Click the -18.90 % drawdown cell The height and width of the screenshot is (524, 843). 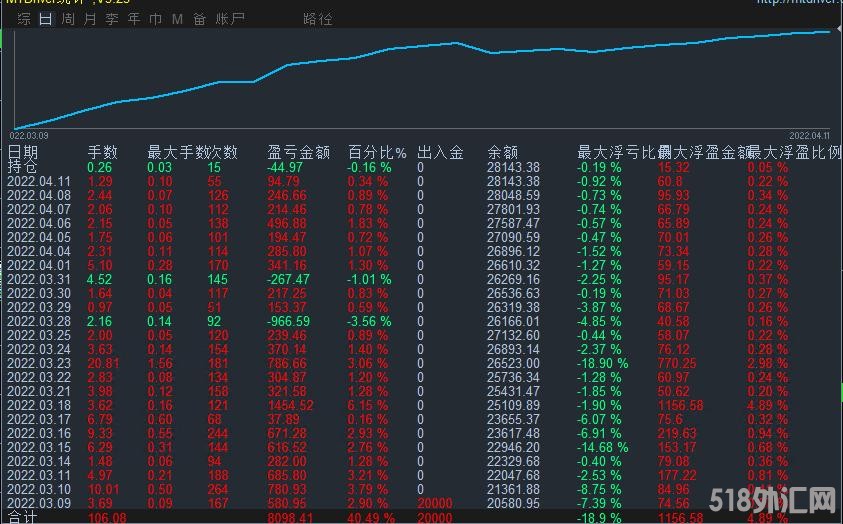[x=603, y=363]
